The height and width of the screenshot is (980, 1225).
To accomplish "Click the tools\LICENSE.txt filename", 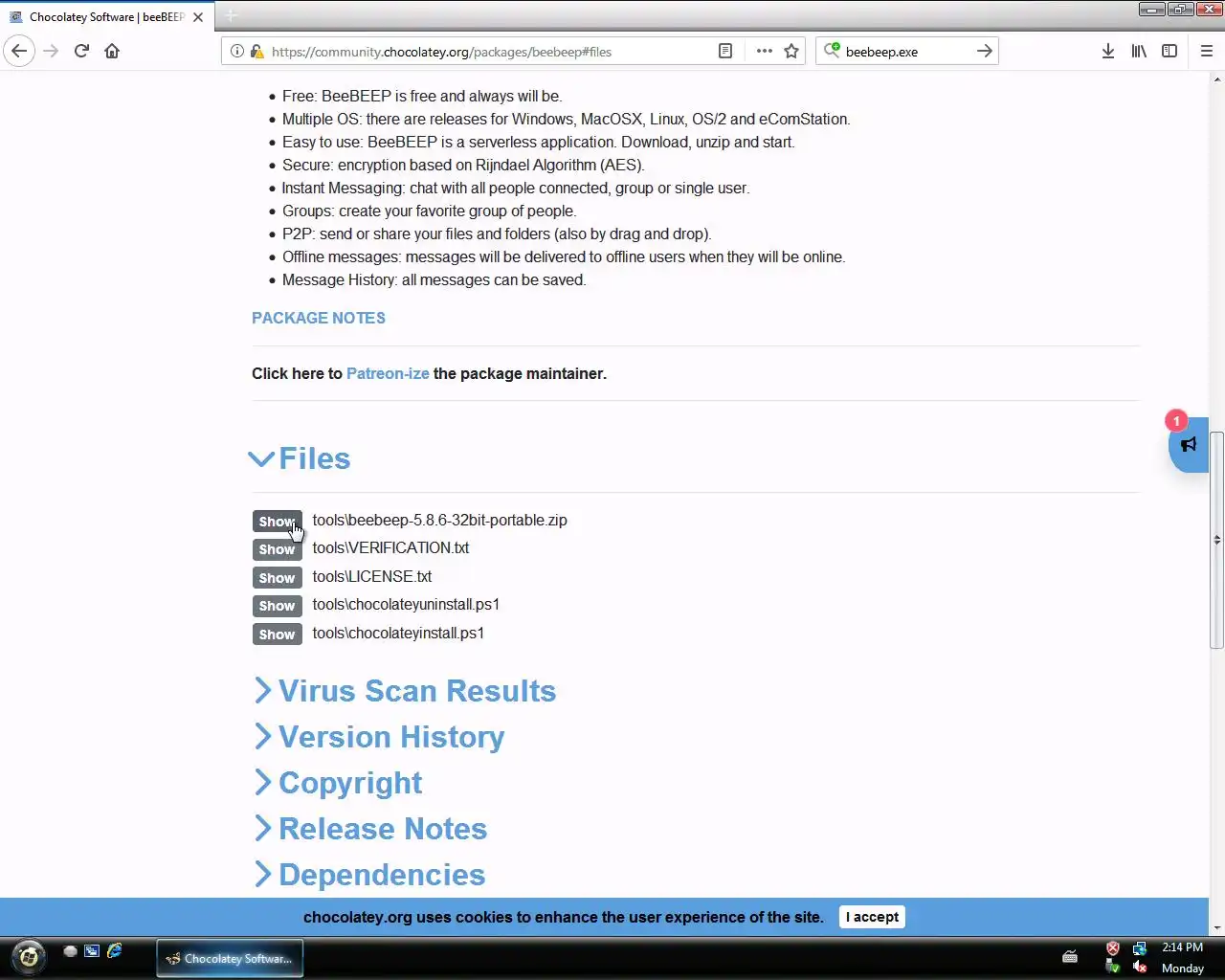I will coord(372,577).
